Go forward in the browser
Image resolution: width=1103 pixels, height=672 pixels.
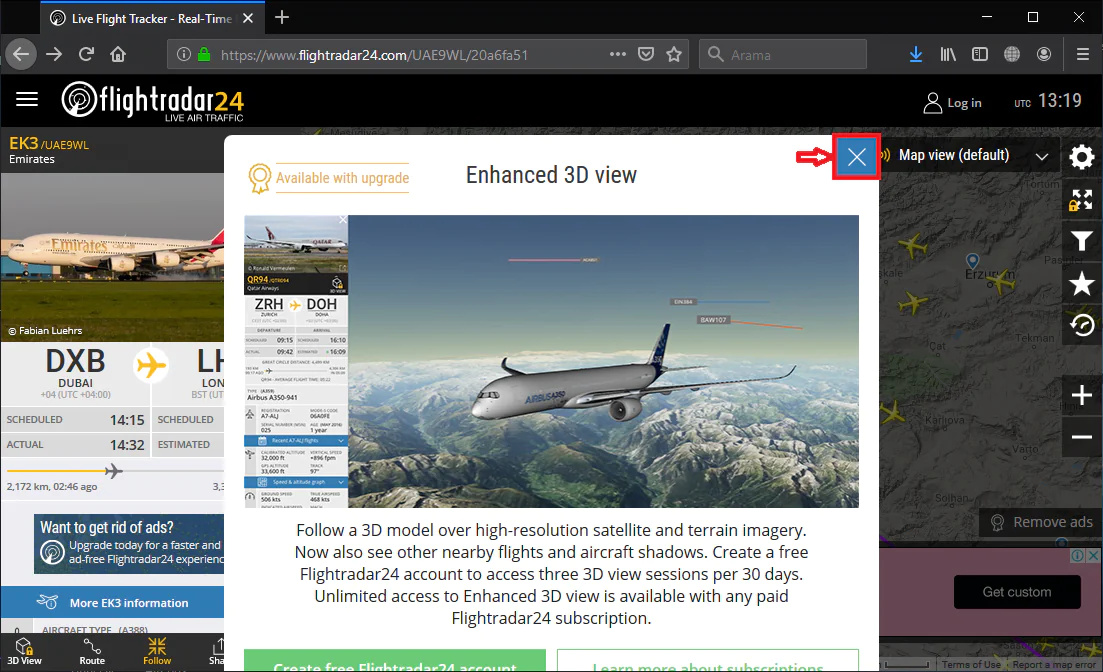click(54, 54)
